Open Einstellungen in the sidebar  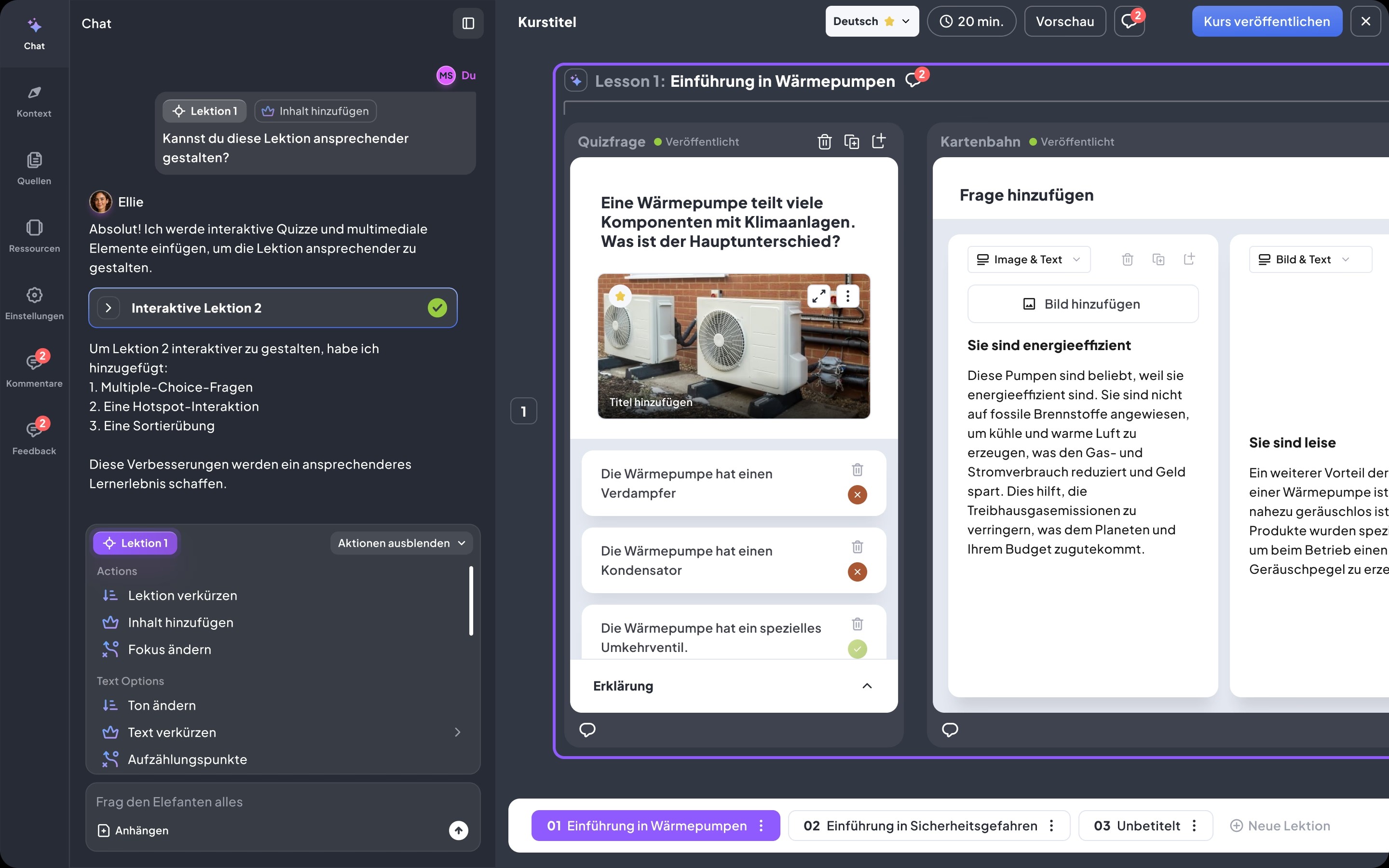click(34, 304)
